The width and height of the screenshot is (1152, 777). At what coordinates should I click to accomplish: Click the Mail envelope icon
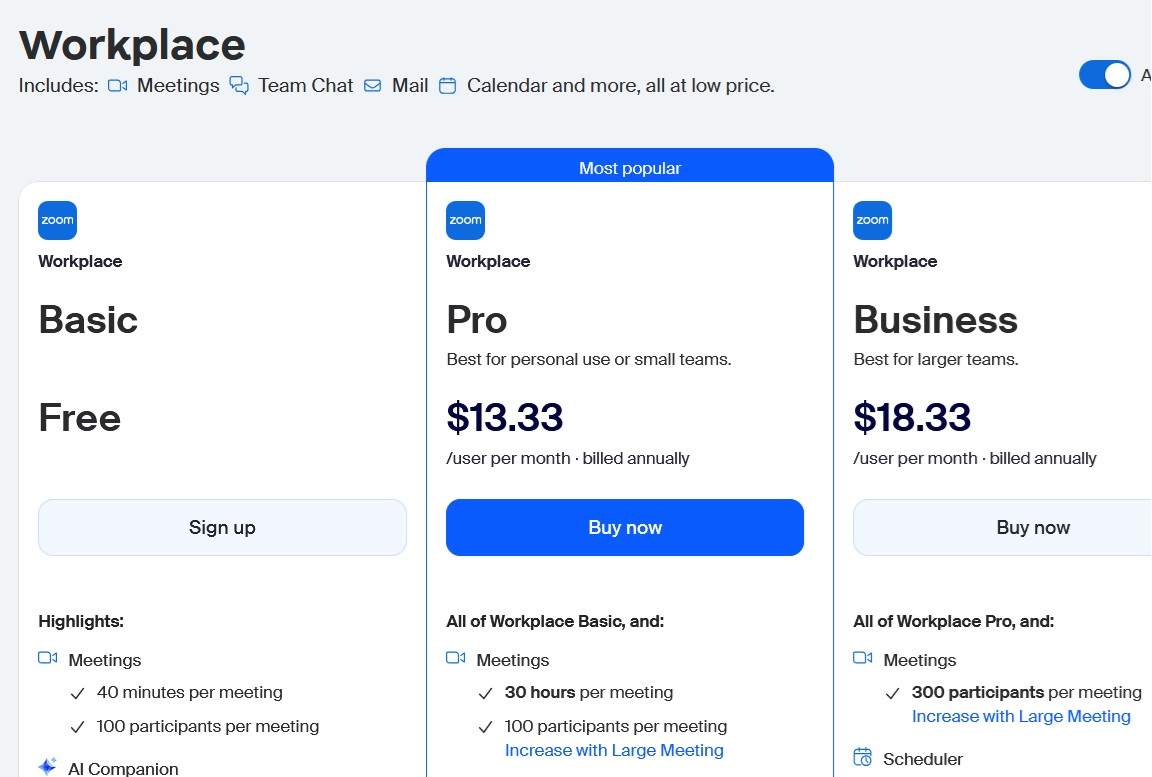[x=373, y=86]
